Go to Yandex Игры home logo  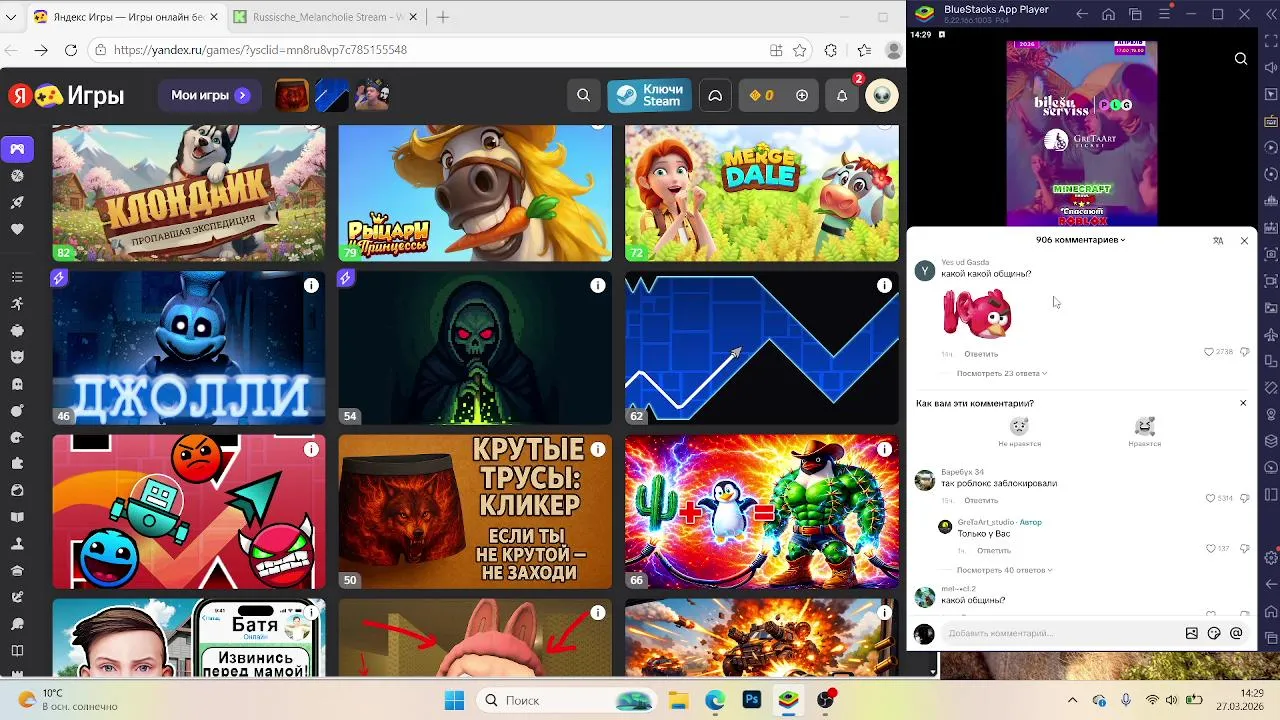click(67, 95)
